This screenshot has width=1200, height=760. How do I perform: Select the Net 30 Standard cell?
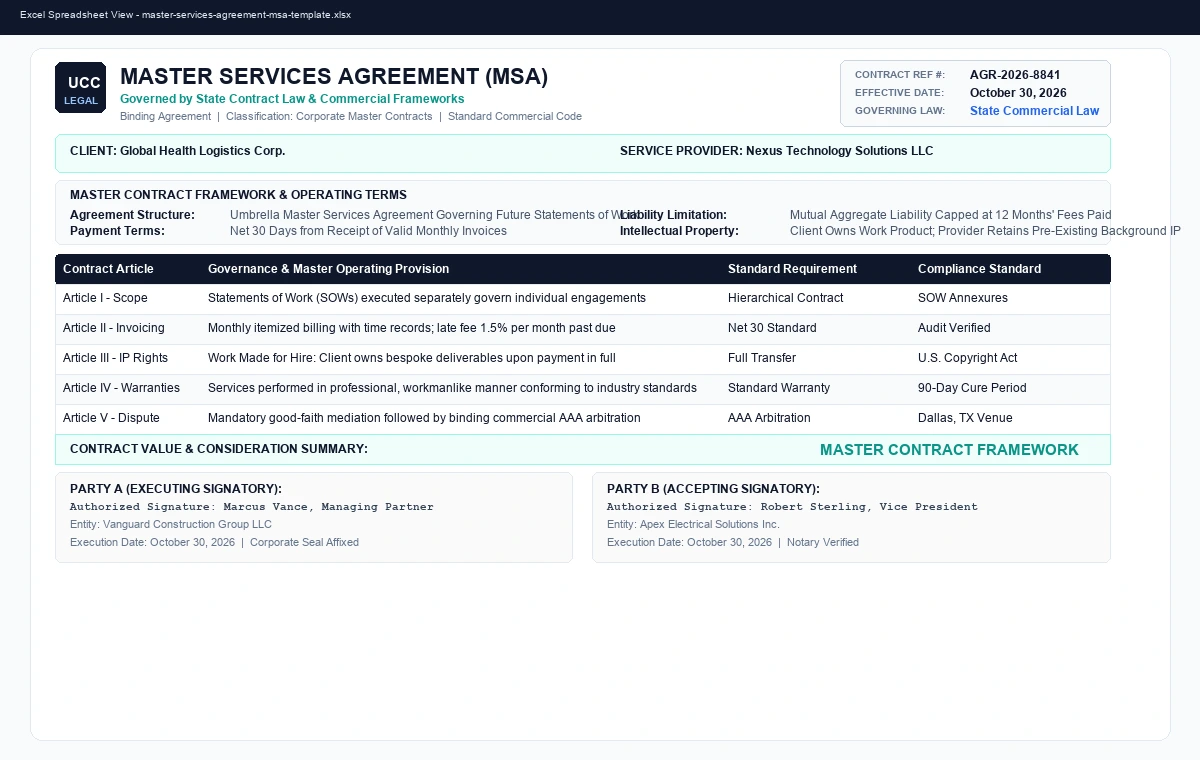point(772,328)
